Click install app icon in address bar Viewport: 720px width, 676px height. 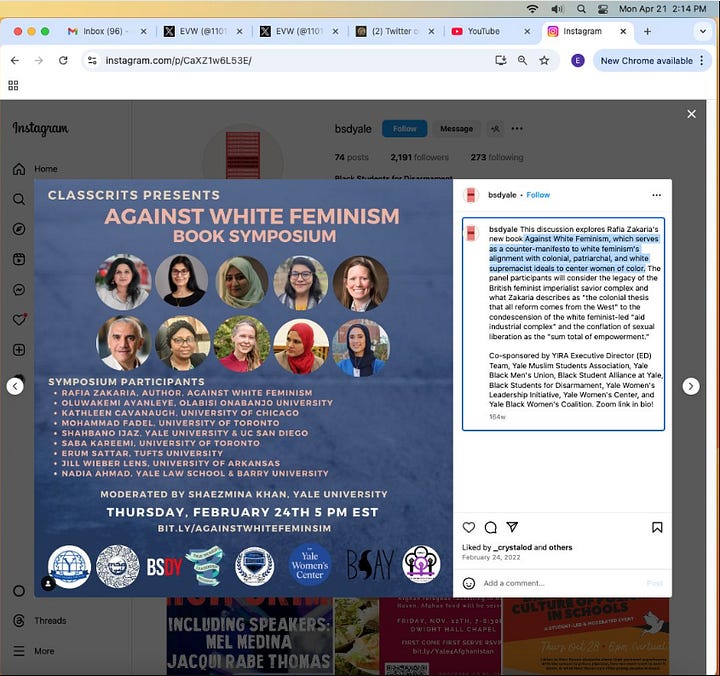pyautogui.click(x=501, y=60)
